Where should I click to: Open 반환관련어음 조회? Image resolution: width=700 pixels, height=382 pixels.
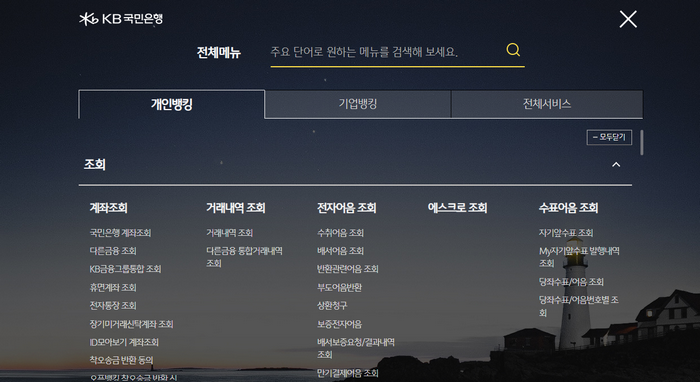coord(348,269)
